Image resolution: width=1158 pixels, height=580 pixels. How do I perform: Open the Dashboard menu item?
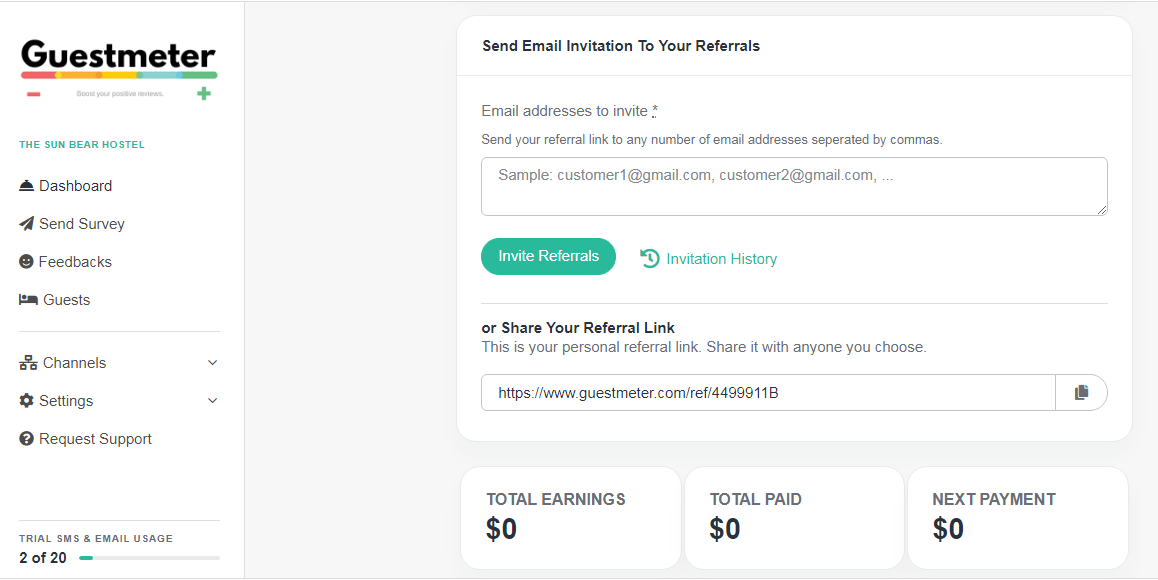[66, 185]
